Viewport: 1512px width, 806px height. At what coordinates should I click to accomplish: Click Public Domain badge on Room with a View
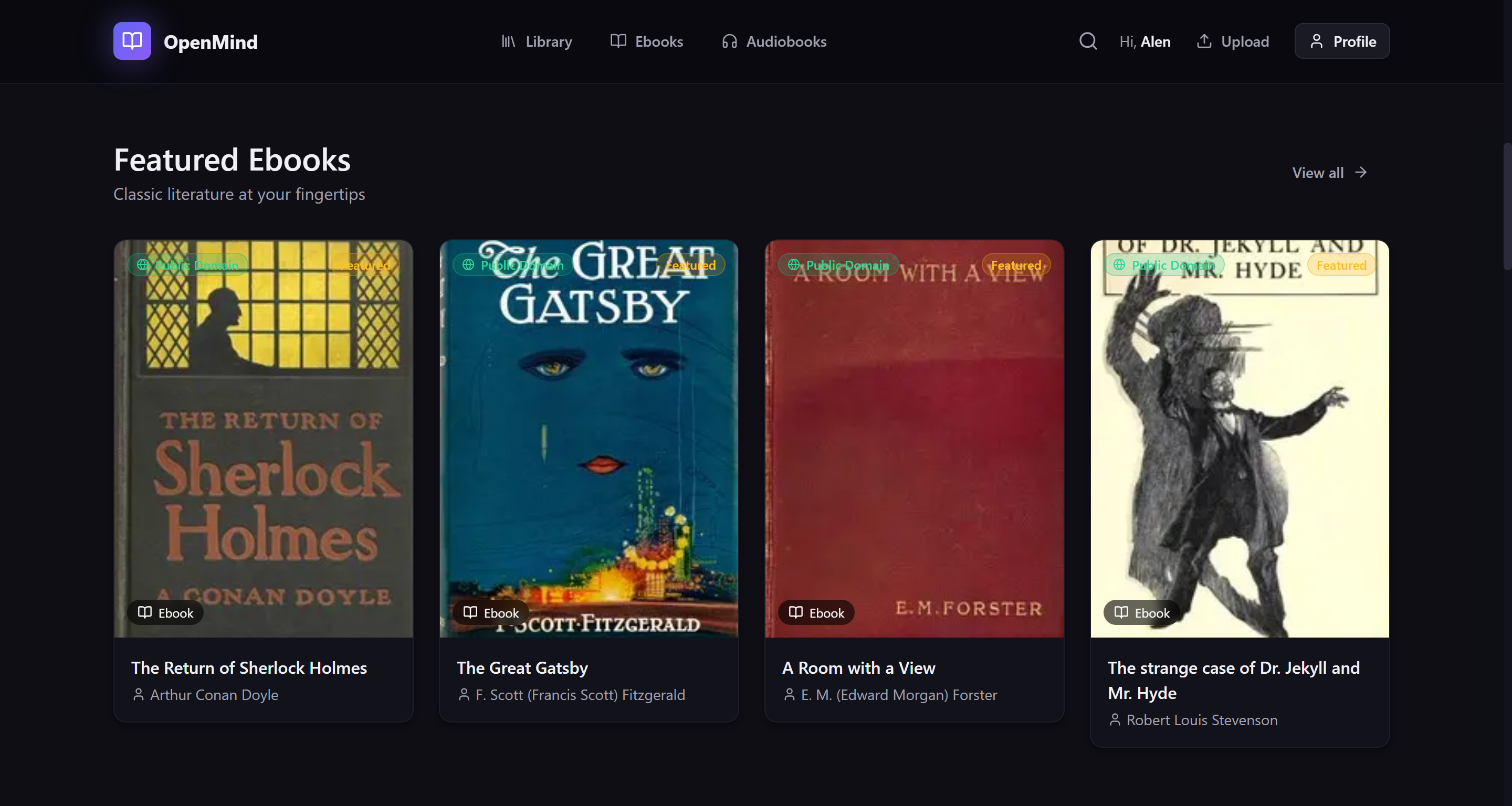tap(839, 265)
